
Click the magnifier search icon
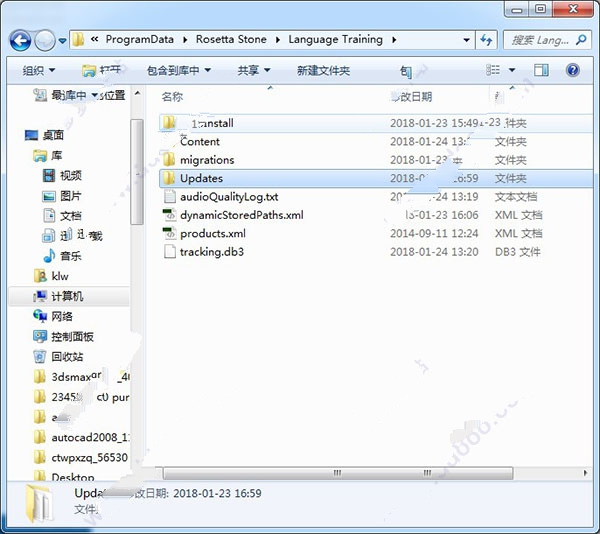click(581, 40)
